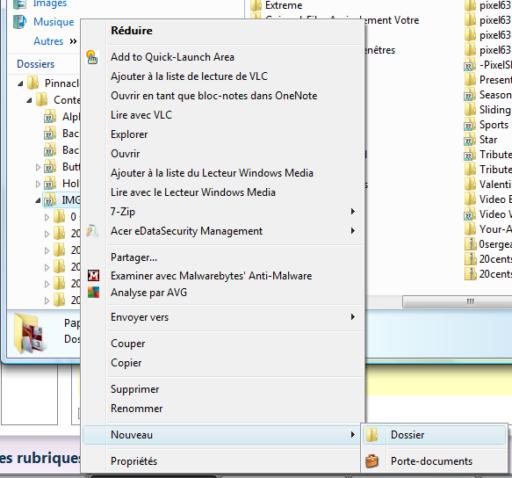The height and width of the screenshot is (478, 512).
Task: Click the Sports folder icon
Action: 470,125
